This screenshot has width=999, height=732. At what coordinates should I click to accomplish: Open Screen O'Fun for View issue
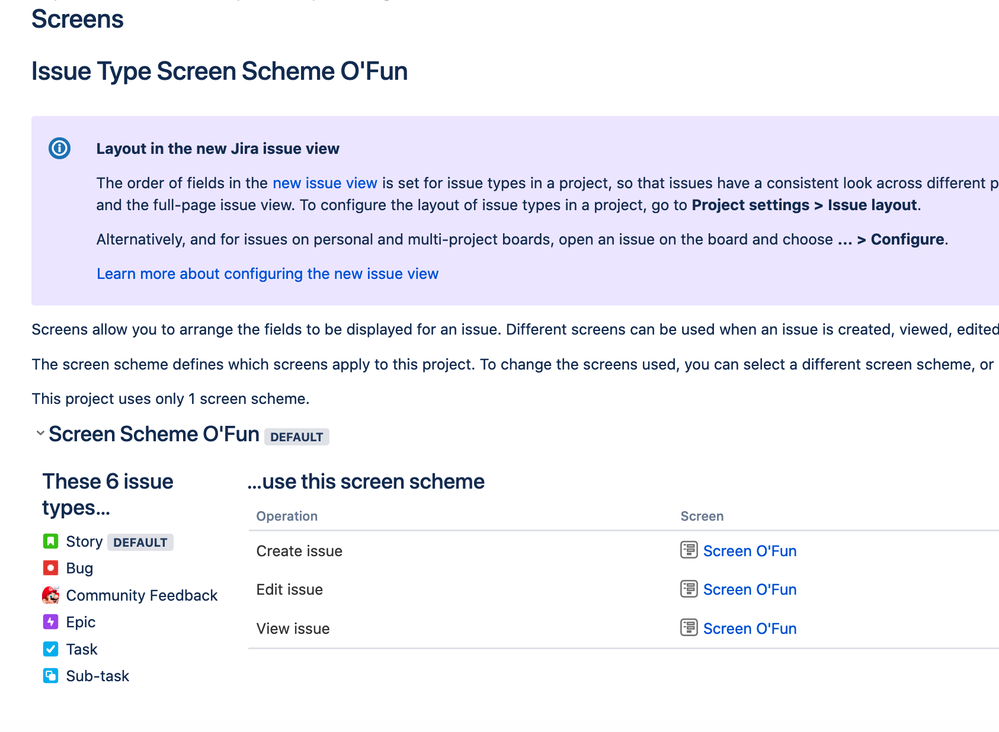pos(750,628)
